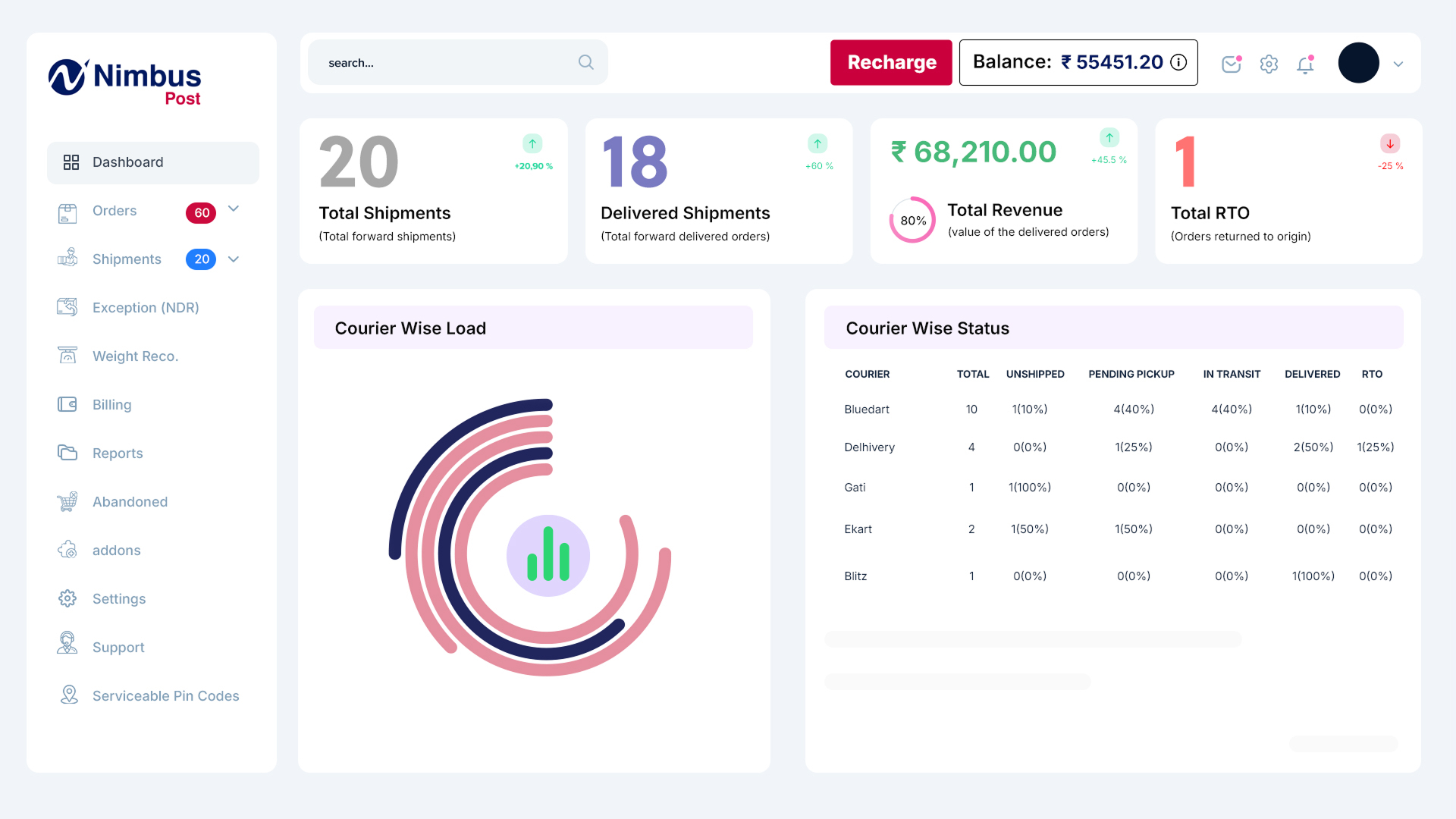Open the Settings gear in top bar

[x=1268, y=64]
